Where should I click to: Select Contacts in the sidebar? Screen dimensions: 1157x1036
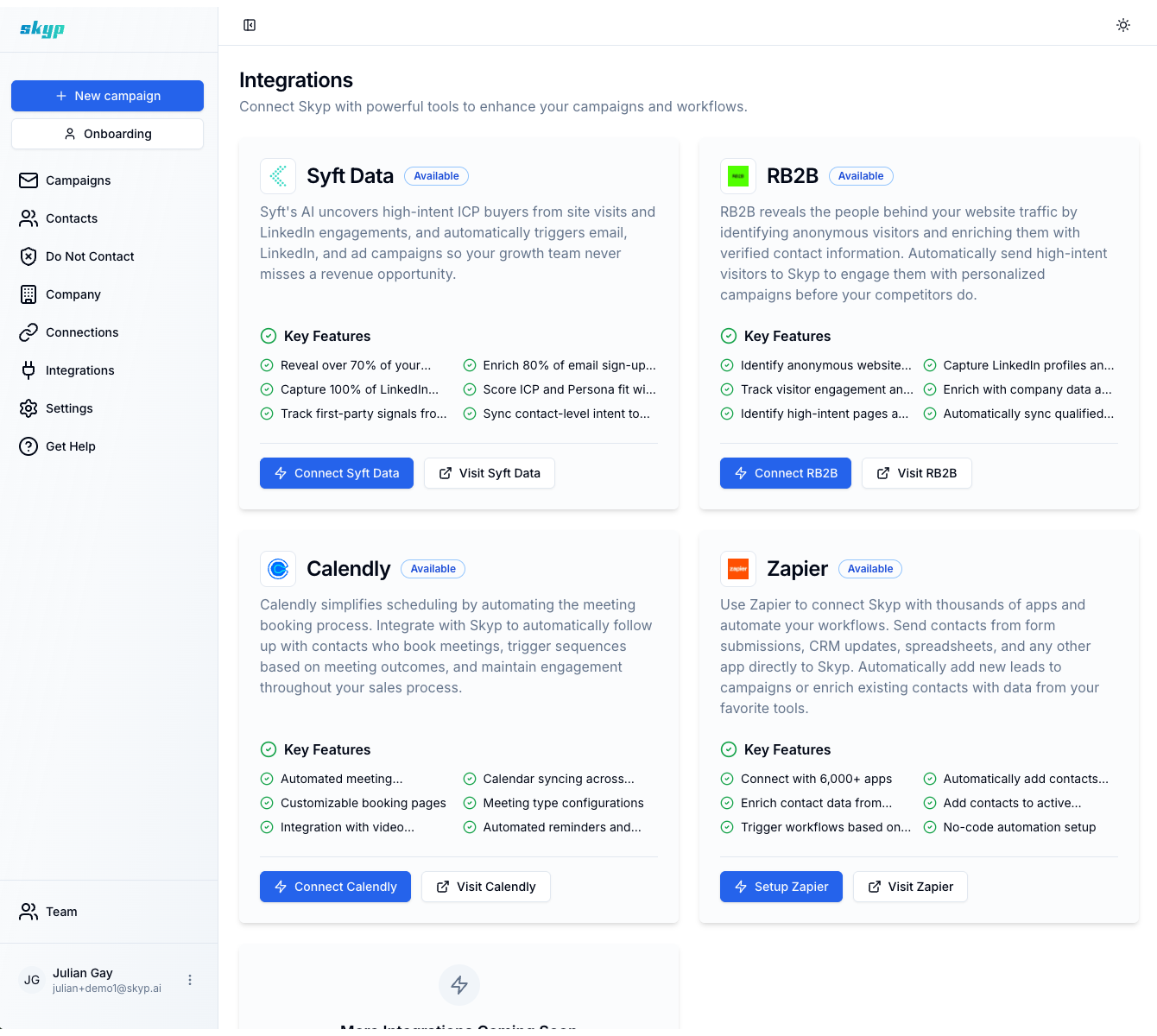(x=72, y=218)
